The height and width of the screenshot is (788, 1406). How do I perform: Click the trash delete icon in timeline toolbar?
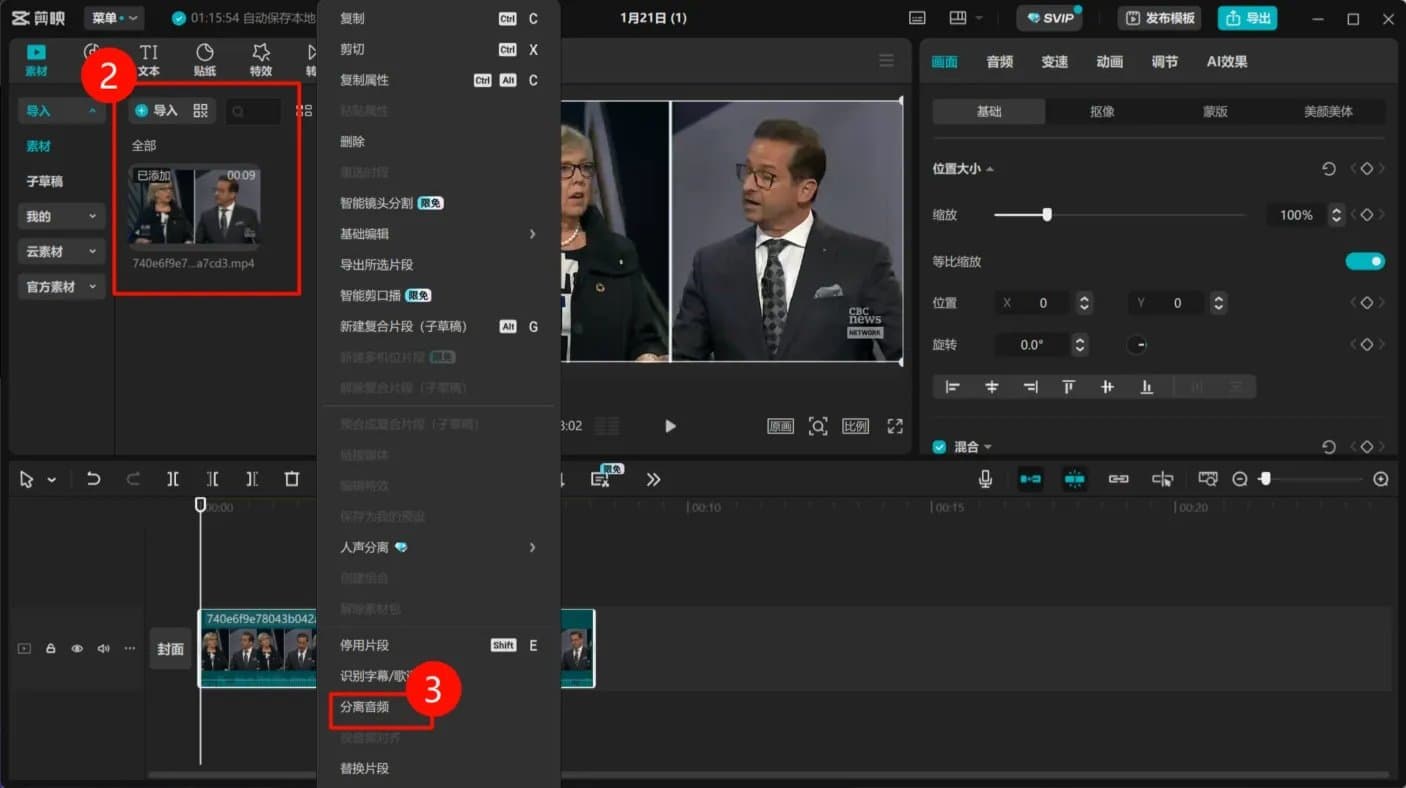pos(291,480)
